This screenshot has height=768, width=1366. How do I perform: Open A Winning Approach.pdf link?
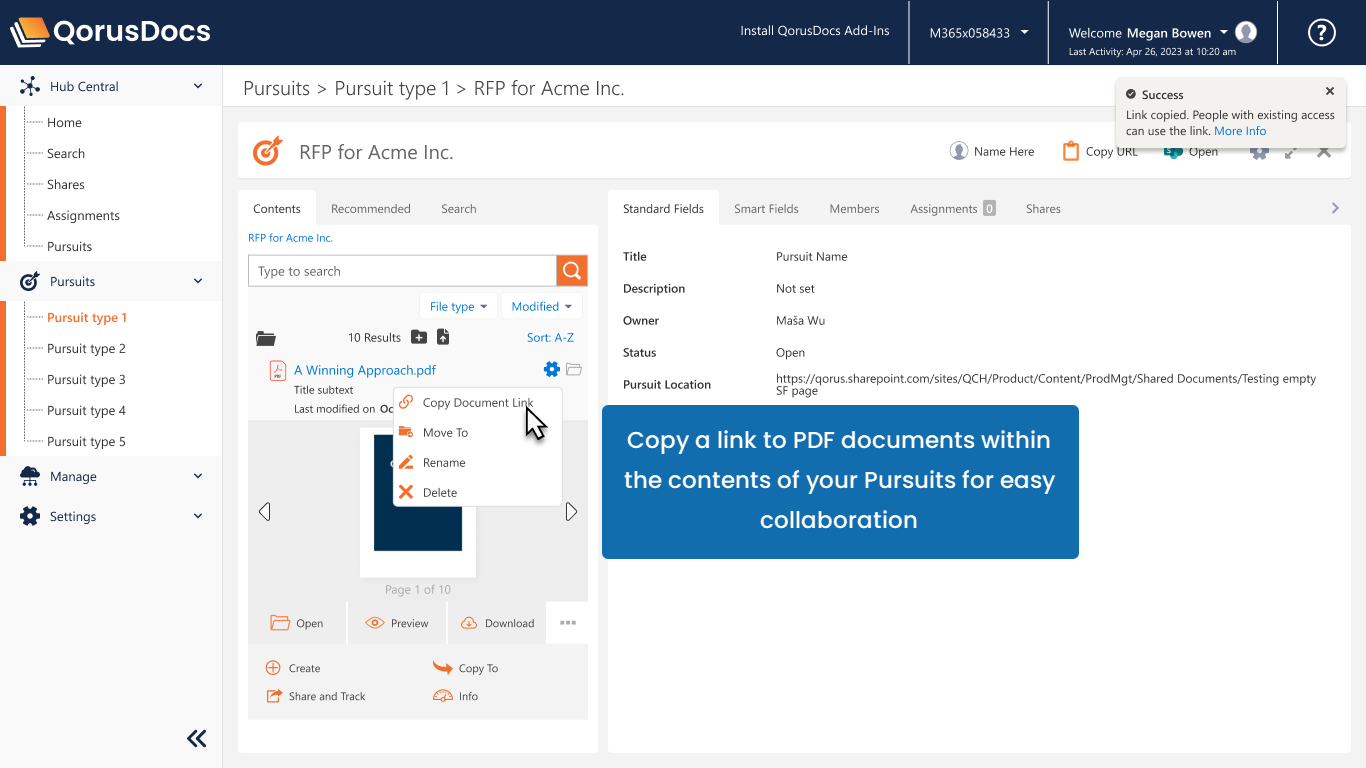tap(365, 370)
